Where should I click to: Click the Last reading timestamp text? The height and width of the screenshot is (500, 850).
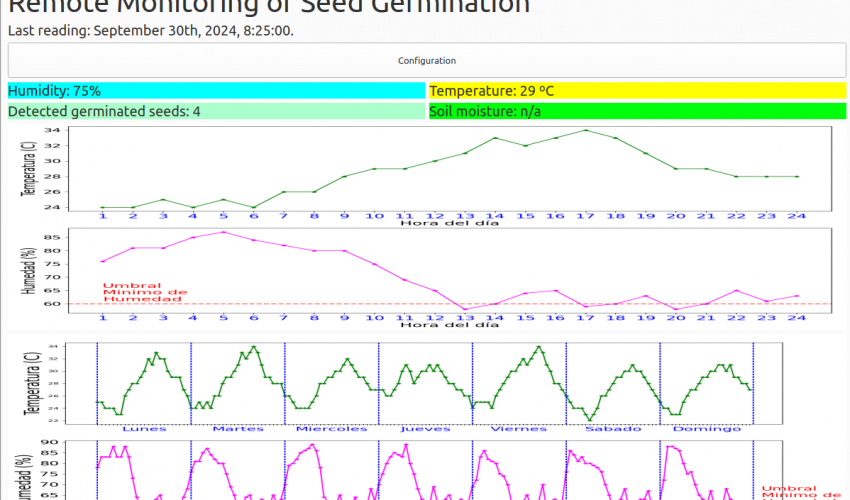point(151,30)
